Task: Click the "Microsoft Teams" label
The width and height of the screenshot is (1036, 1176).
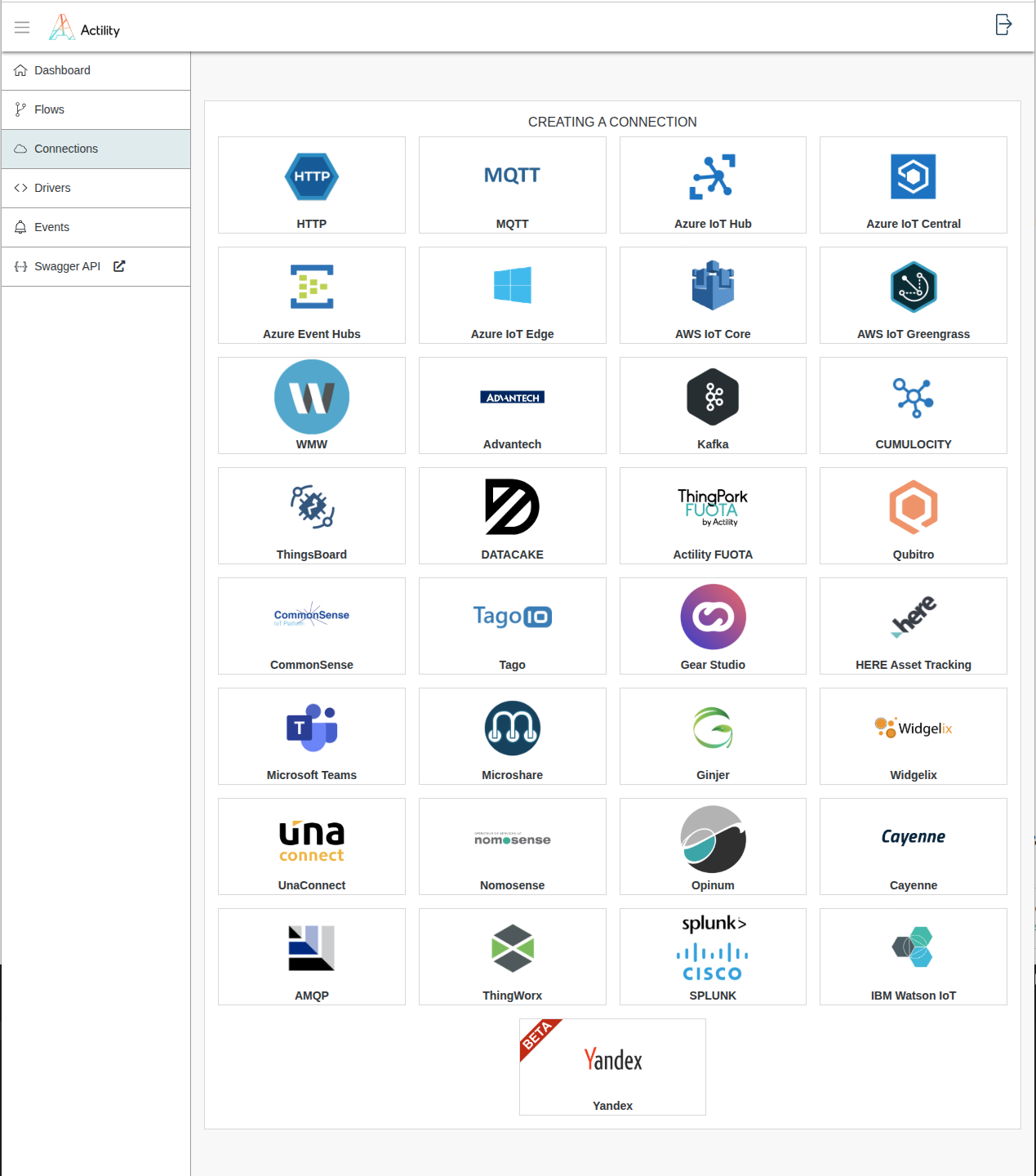Action: 312,775
